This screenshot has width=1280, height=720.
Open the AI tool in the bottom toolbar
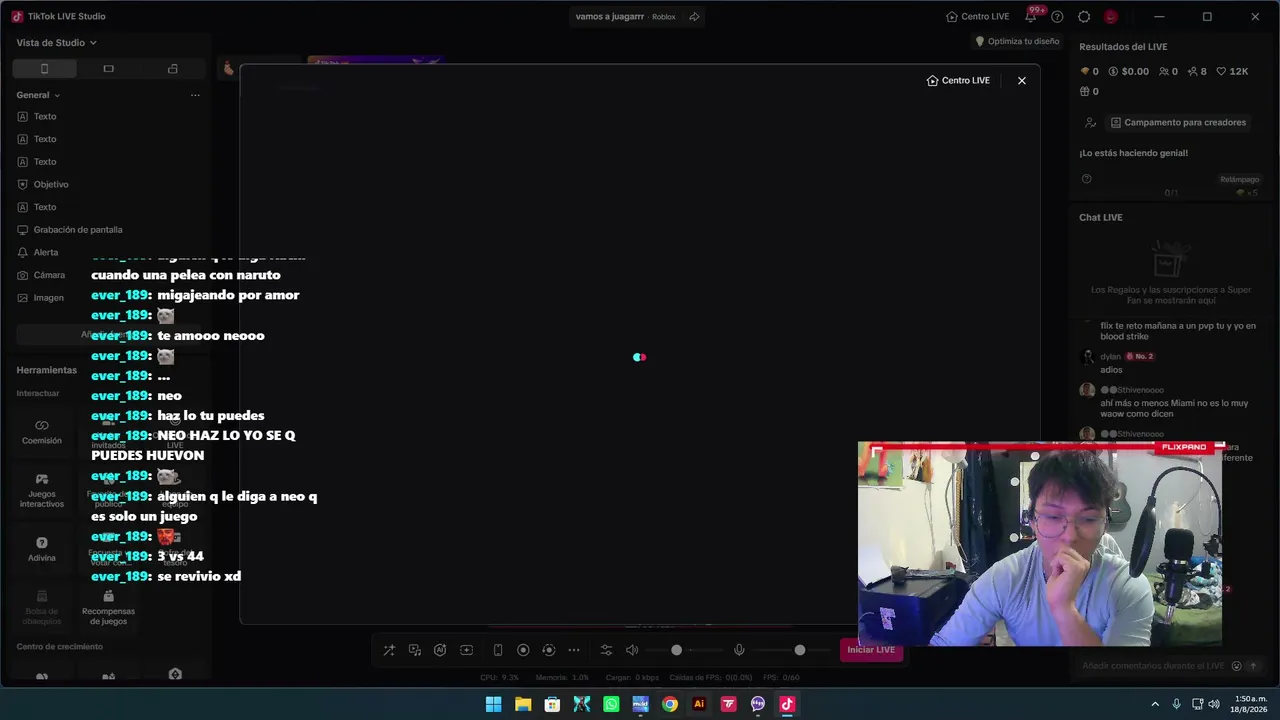point(440,650)
